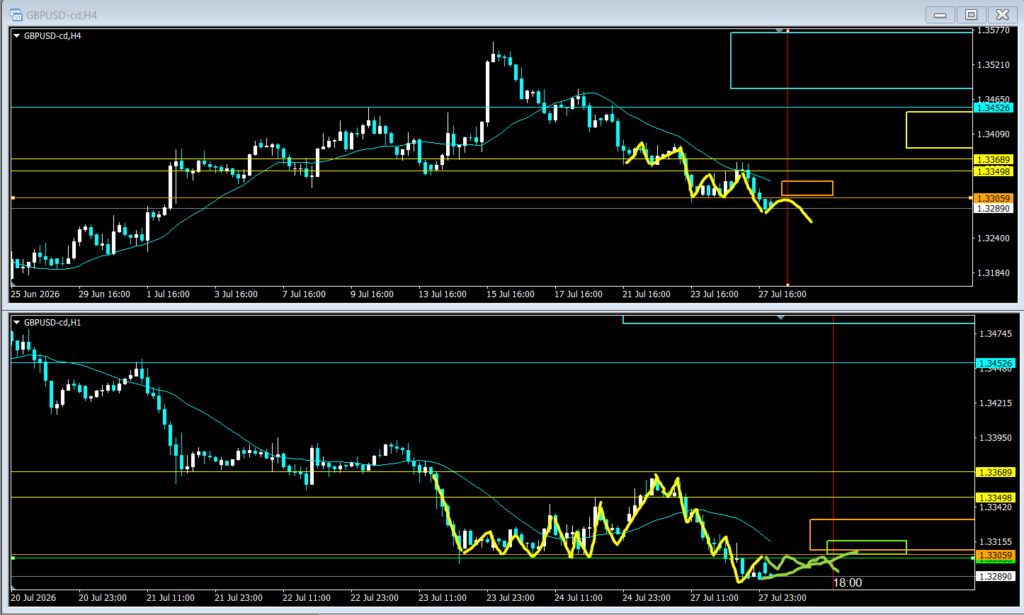Click 1.34215 on the H1 price scale
This screenshot has width=1024, height=615.
[995, 403]
